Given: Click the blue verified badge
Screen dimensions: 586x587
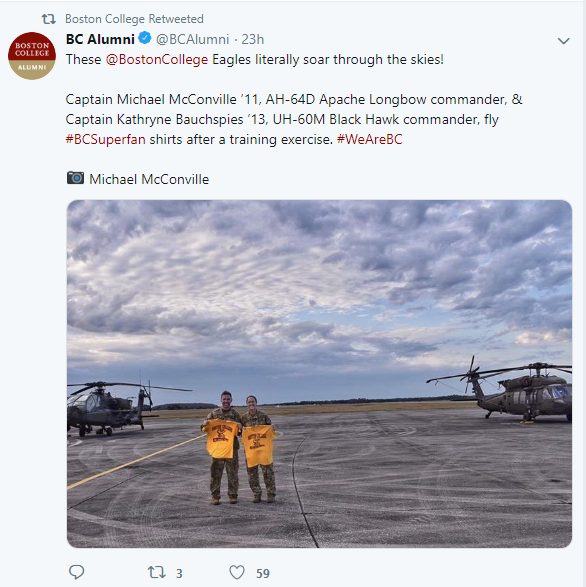Looking at the screenshot, I should coord(145,38).
